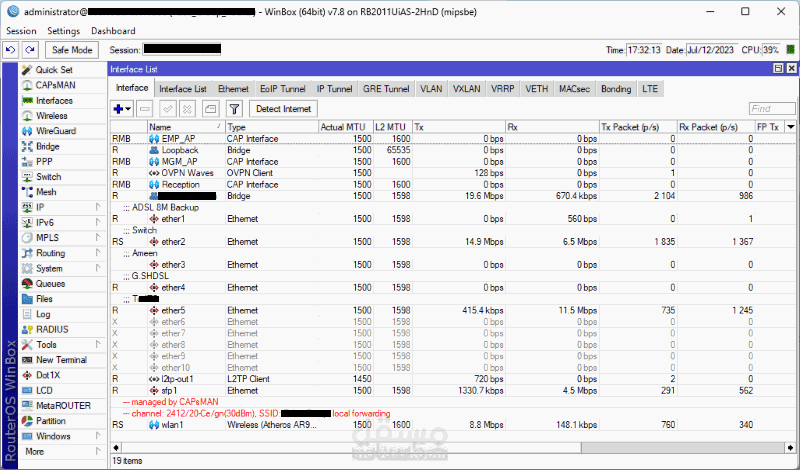Switch to the LTE tab
800x470 pixels.
coord(650,89)
